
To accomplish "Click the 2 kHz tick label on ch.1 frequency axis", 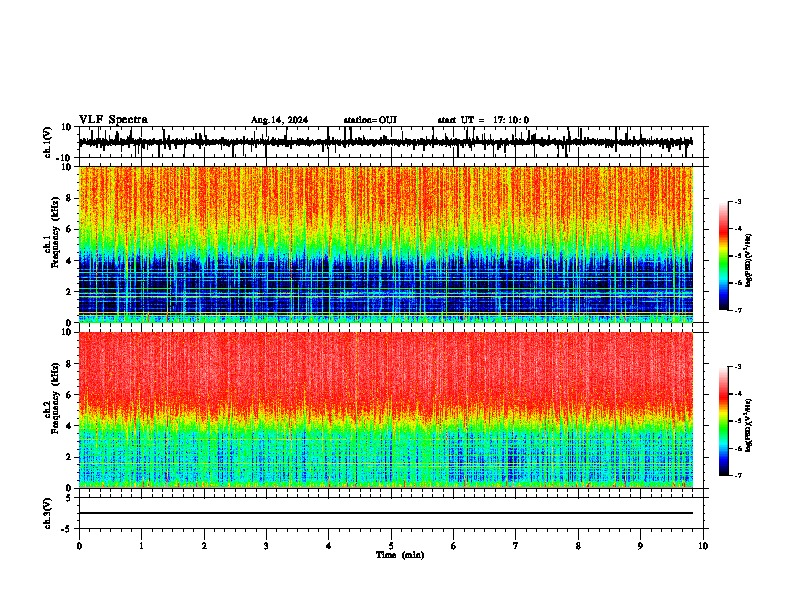I will point(69,292).
